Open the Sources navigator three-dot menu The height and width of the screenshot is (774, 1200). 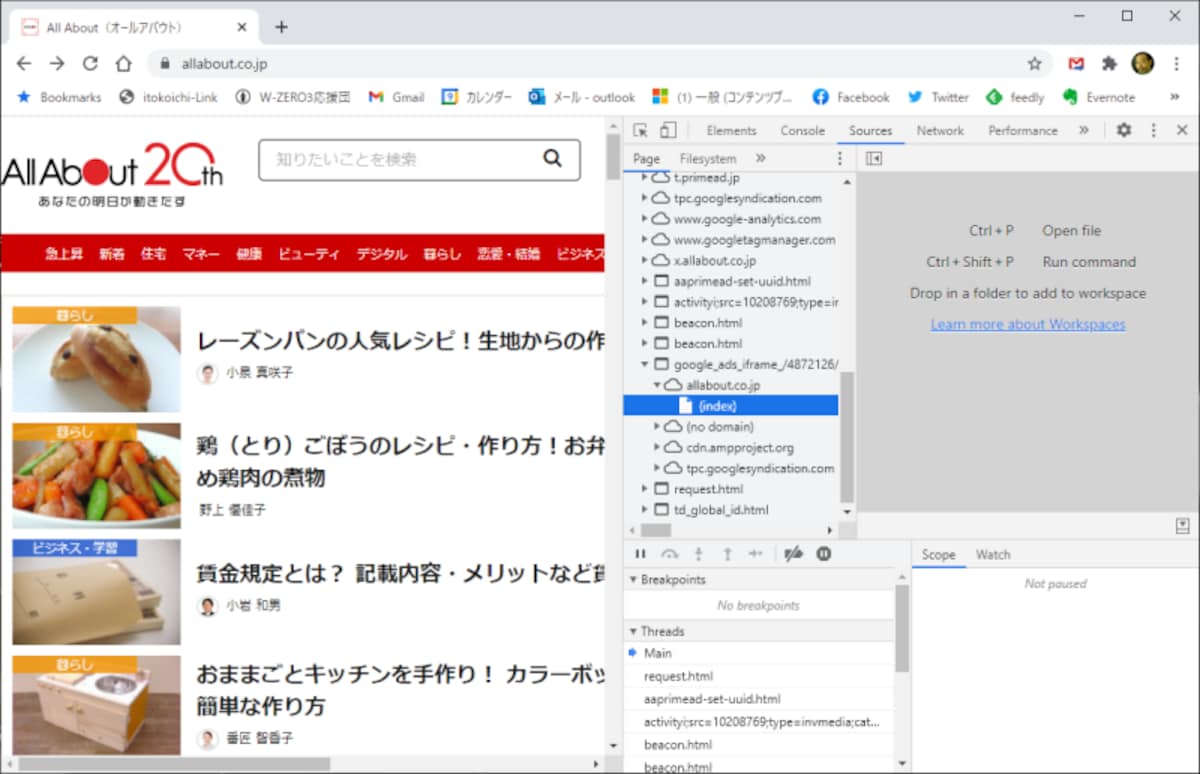(840, 158)
